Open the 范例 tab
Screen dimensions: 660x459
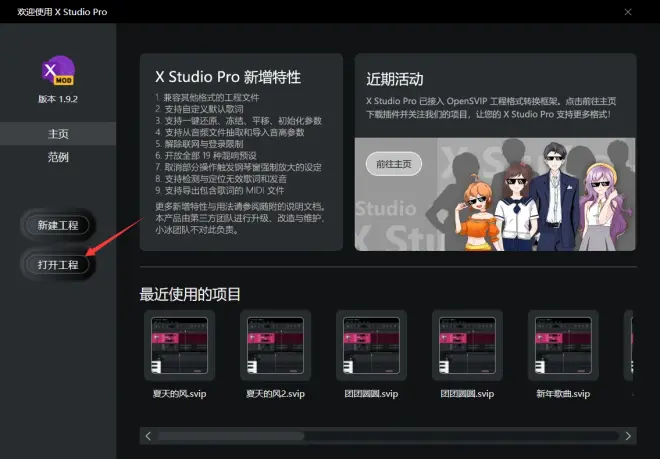[x=58, y=157]
